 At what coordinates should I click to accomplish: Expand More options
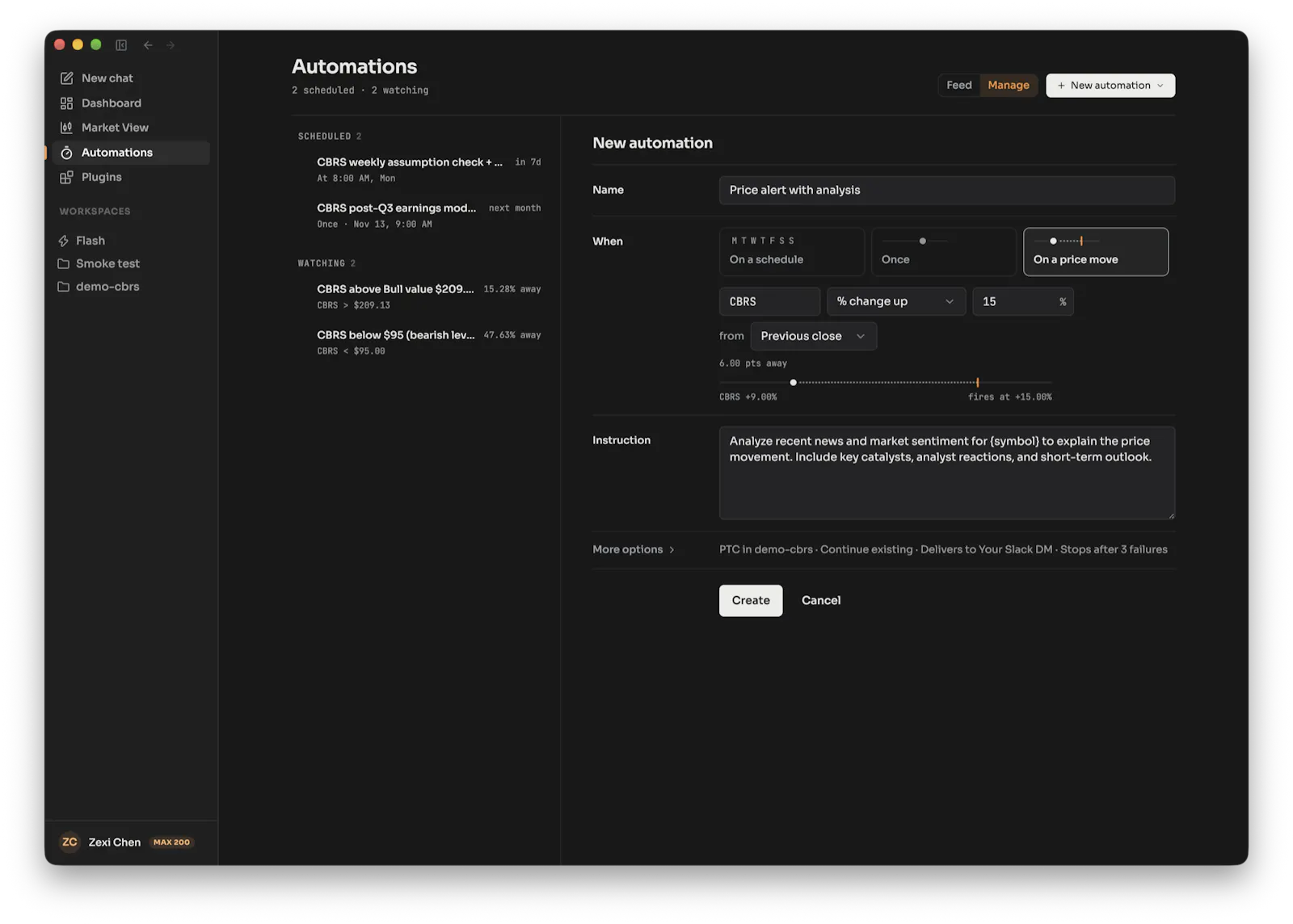(634, 549)
